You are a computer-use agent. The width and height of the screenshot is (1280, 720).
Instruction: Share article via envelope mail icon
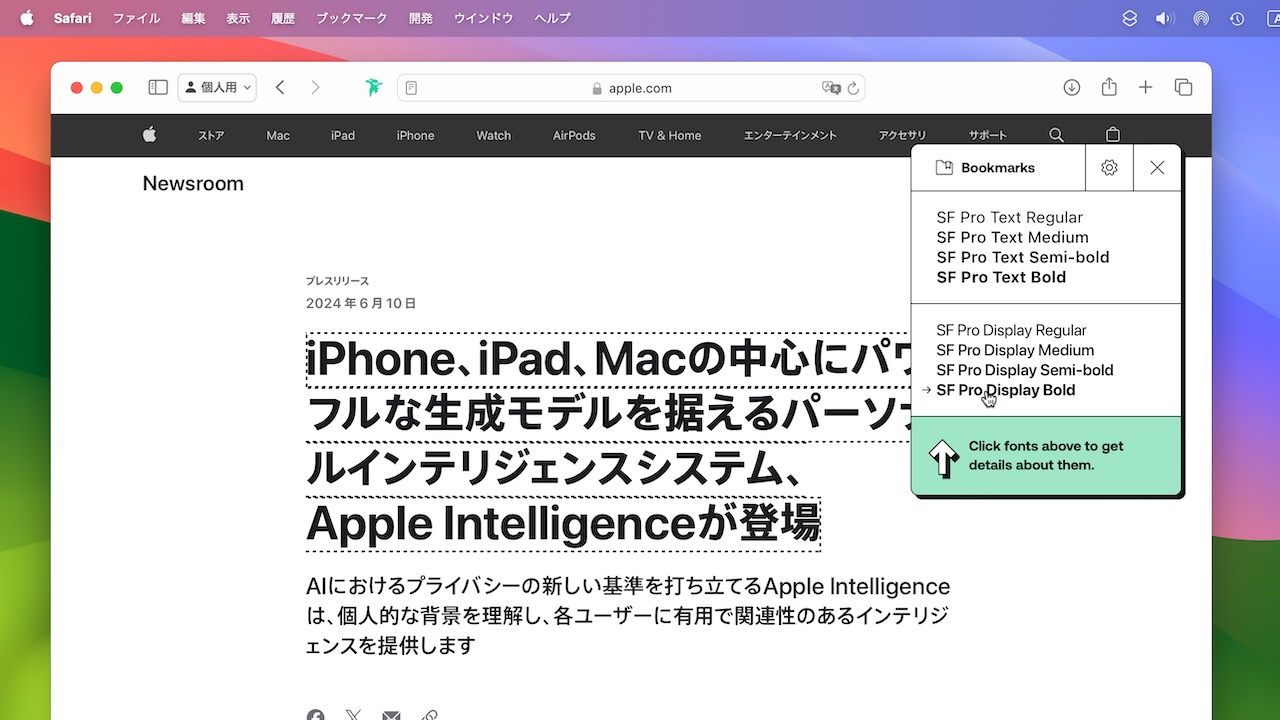tap(391, 715)
